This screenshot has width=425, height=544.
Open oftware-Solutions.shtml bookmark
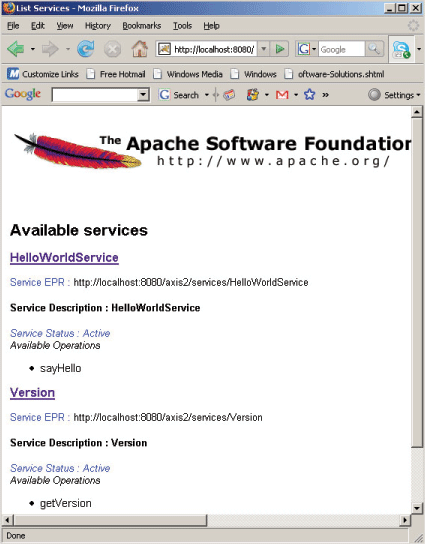tap(334, 74)
